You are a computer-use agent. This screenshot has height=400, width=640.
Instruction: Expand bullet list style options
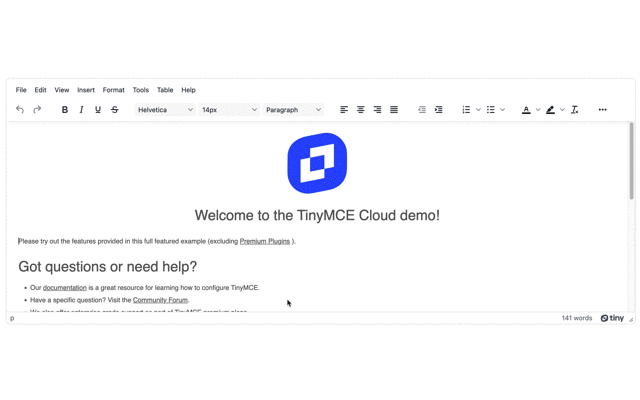[x=502, y=109]
